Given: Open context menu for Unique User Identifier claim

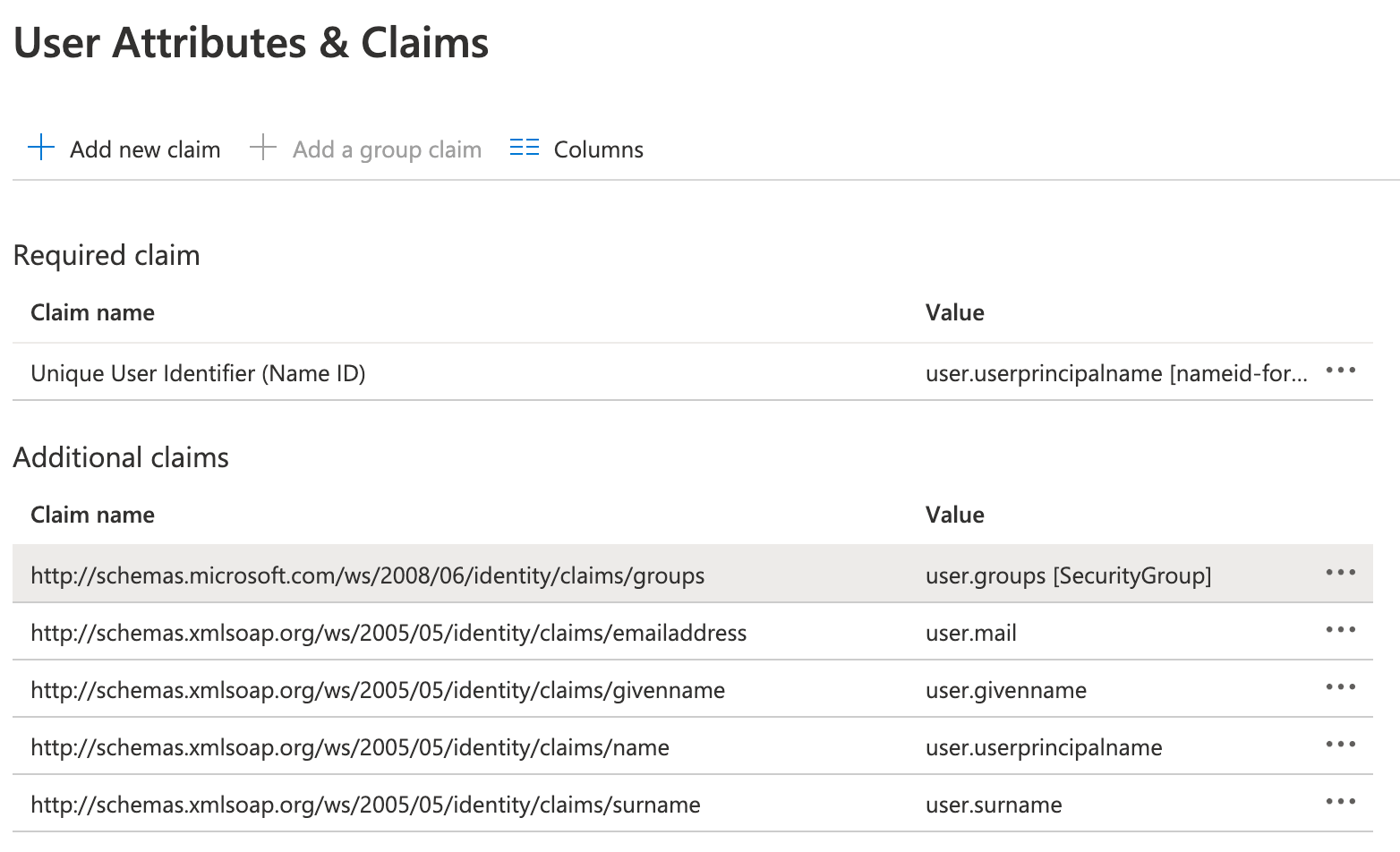Looking at the screenshot, I should point(1341,371).
